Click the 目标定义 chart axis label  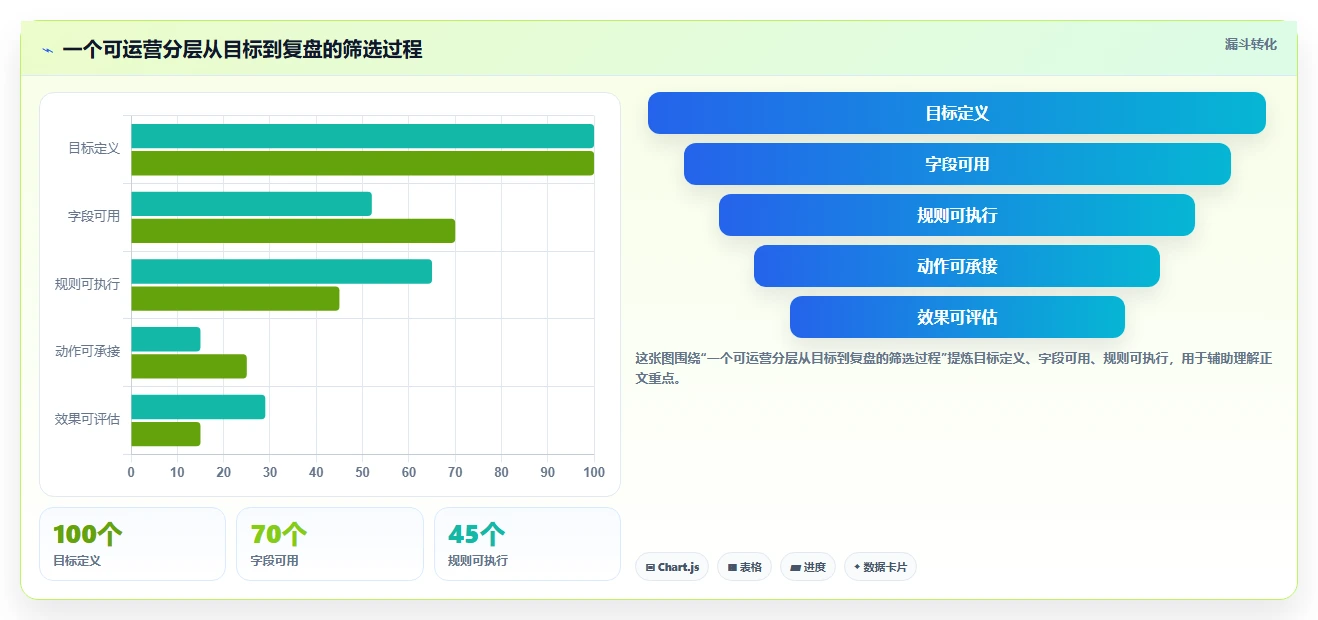click(94, 148)
